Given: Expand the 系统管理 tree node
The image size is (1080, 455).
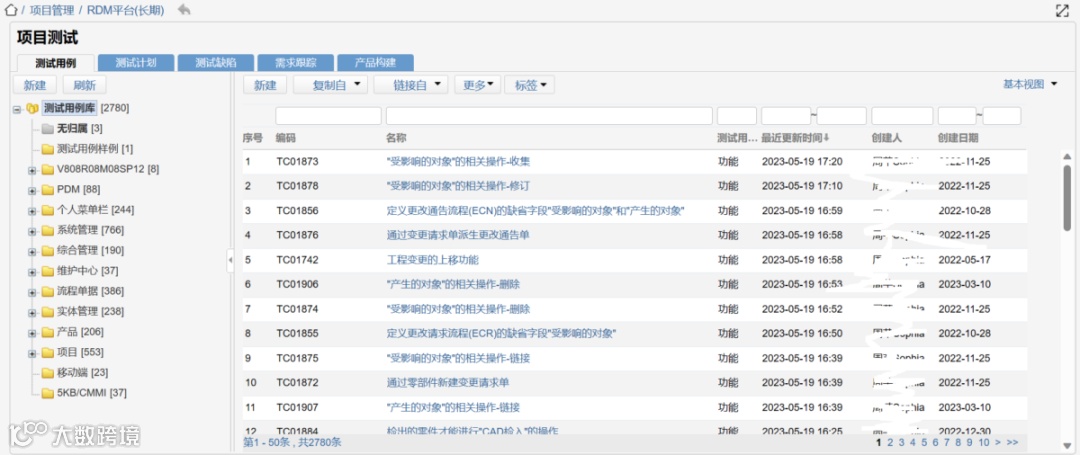Looking at the screenshot, I should pyautogui.click(x=32, y=231).
